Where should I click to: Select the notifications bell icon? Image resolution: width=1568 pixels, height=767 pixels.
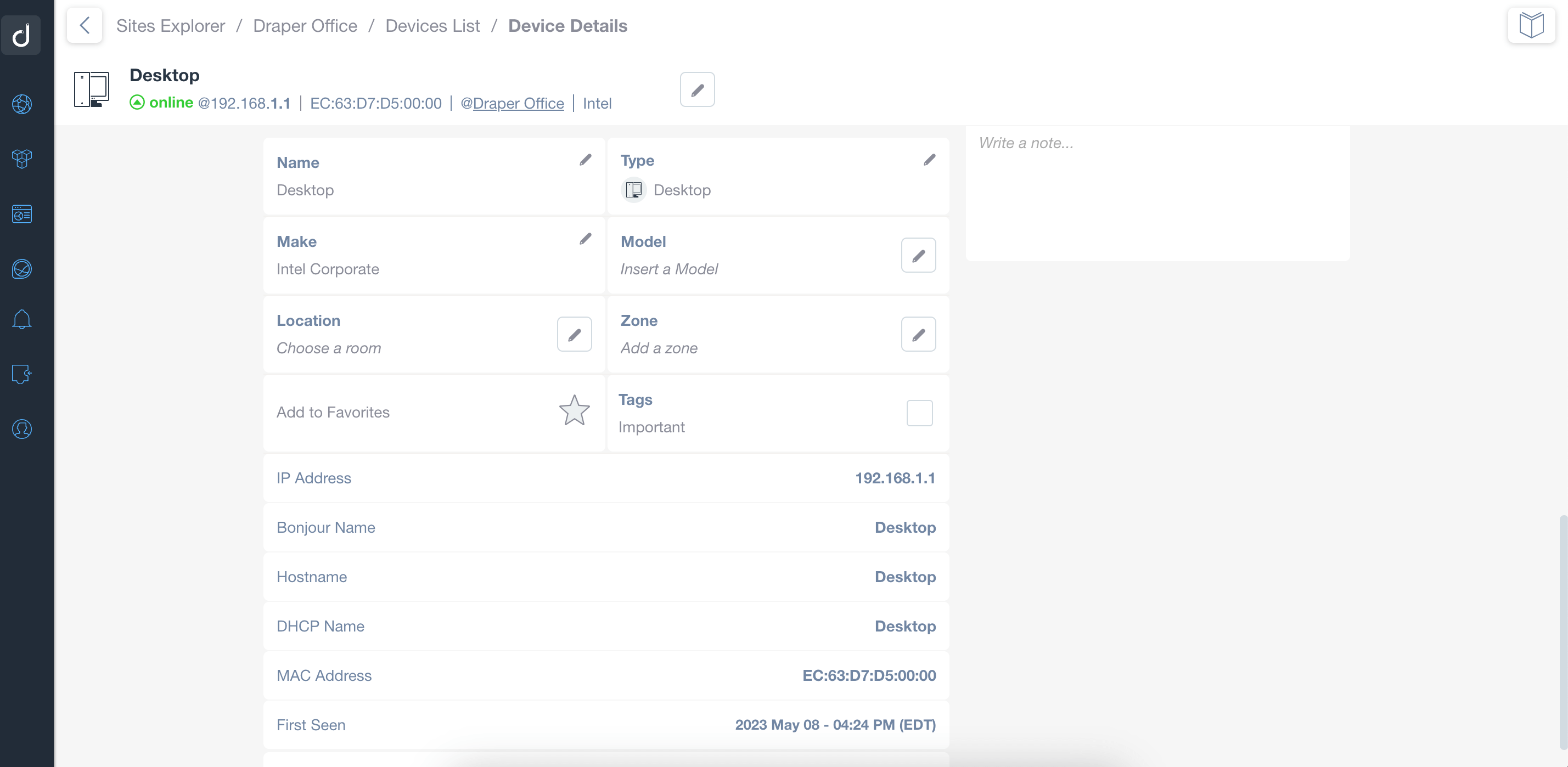click(22, 319)
